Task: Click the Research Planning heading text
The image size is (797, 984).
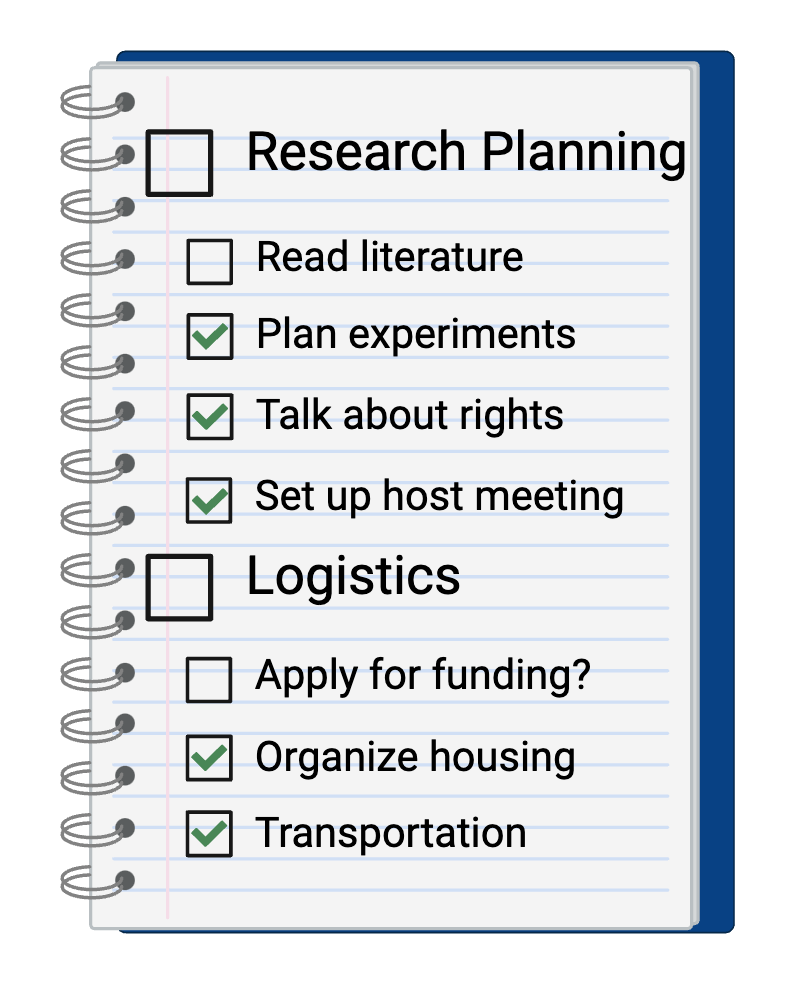Action: [466, 152]
